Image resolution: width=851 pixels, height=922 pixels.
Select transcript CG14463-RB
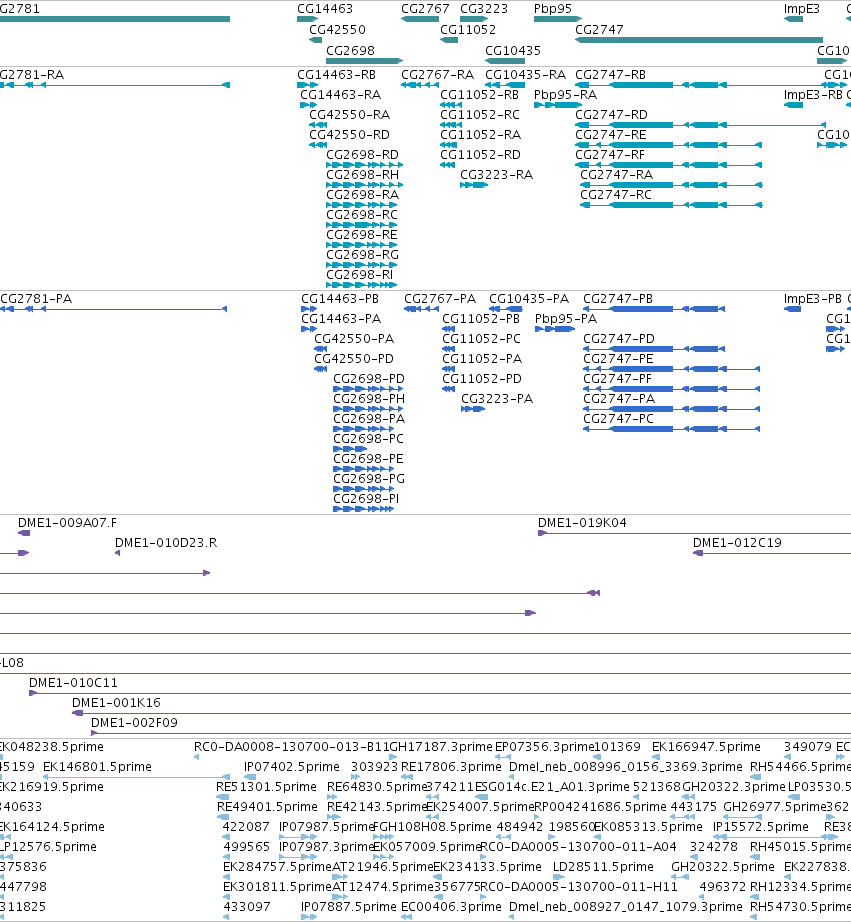[x=336, y=75]
